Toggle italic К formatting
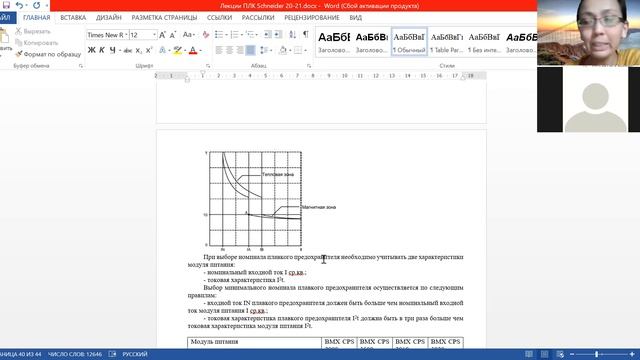This screenshot has width=640, height=360. (102, 50)
